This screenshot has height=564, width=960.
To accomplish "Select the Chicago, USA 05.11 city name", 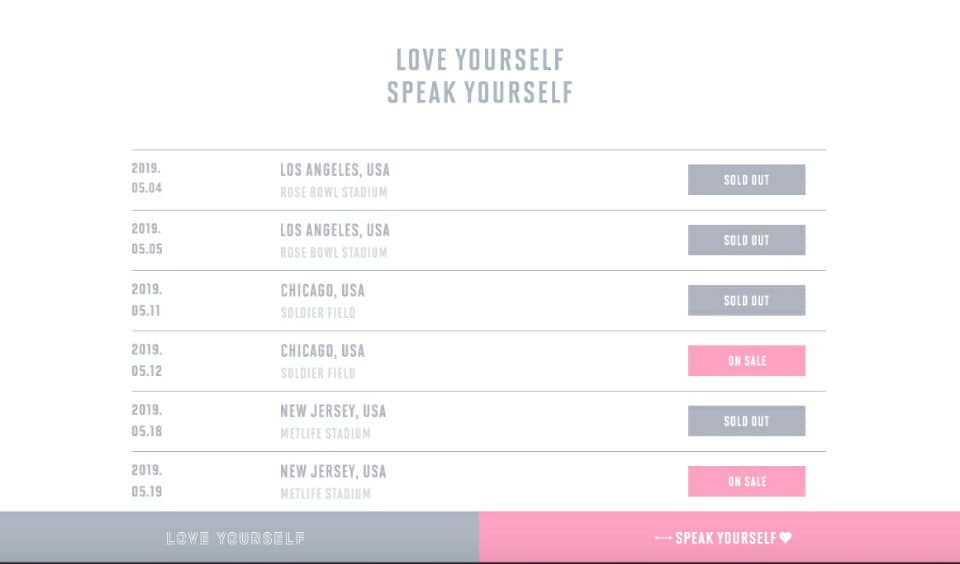I will tap(323, 290).
